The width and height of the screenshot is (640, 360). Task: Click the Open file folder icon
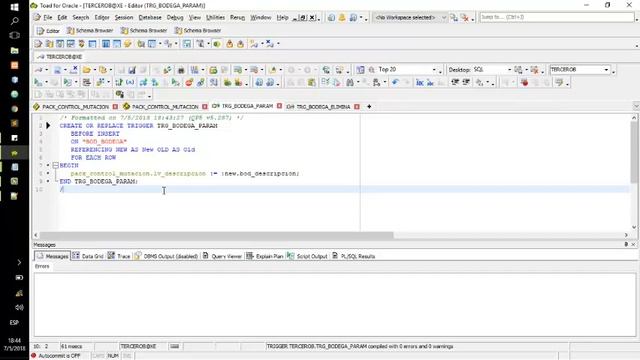pos(87,70)
